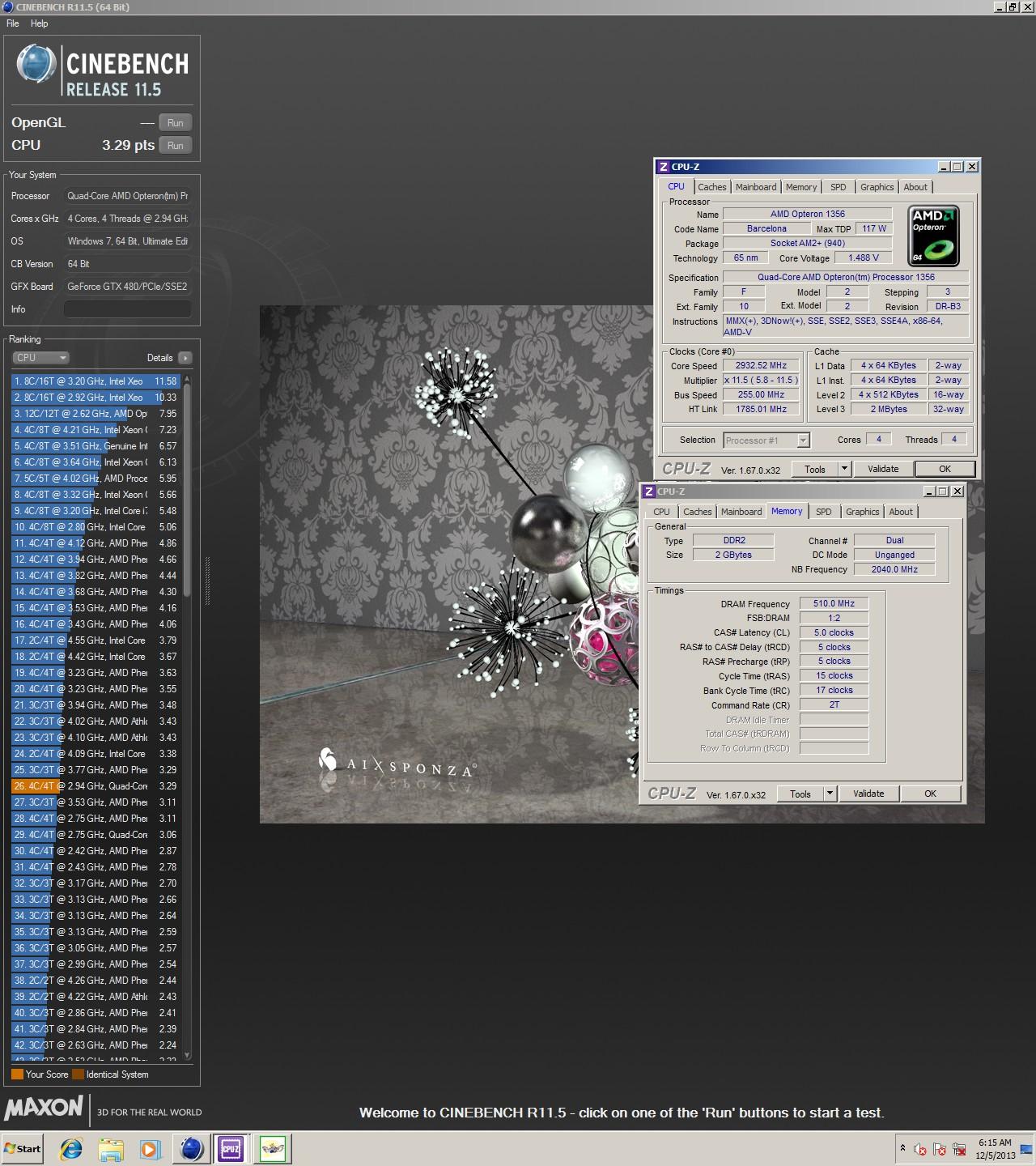Click the brown Identical System legend swatch
The image size is (1036, 1166).
coord(78,1075)
